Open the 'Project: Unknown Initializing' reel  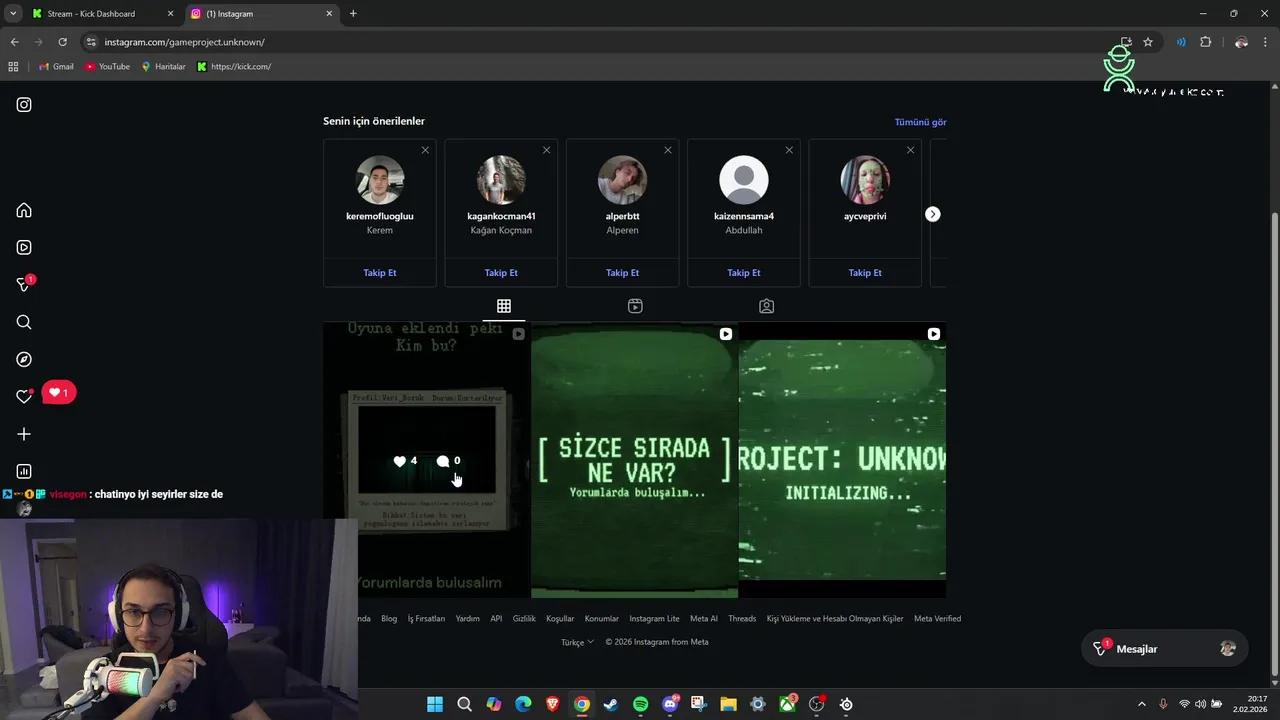(x=842, y=460)
